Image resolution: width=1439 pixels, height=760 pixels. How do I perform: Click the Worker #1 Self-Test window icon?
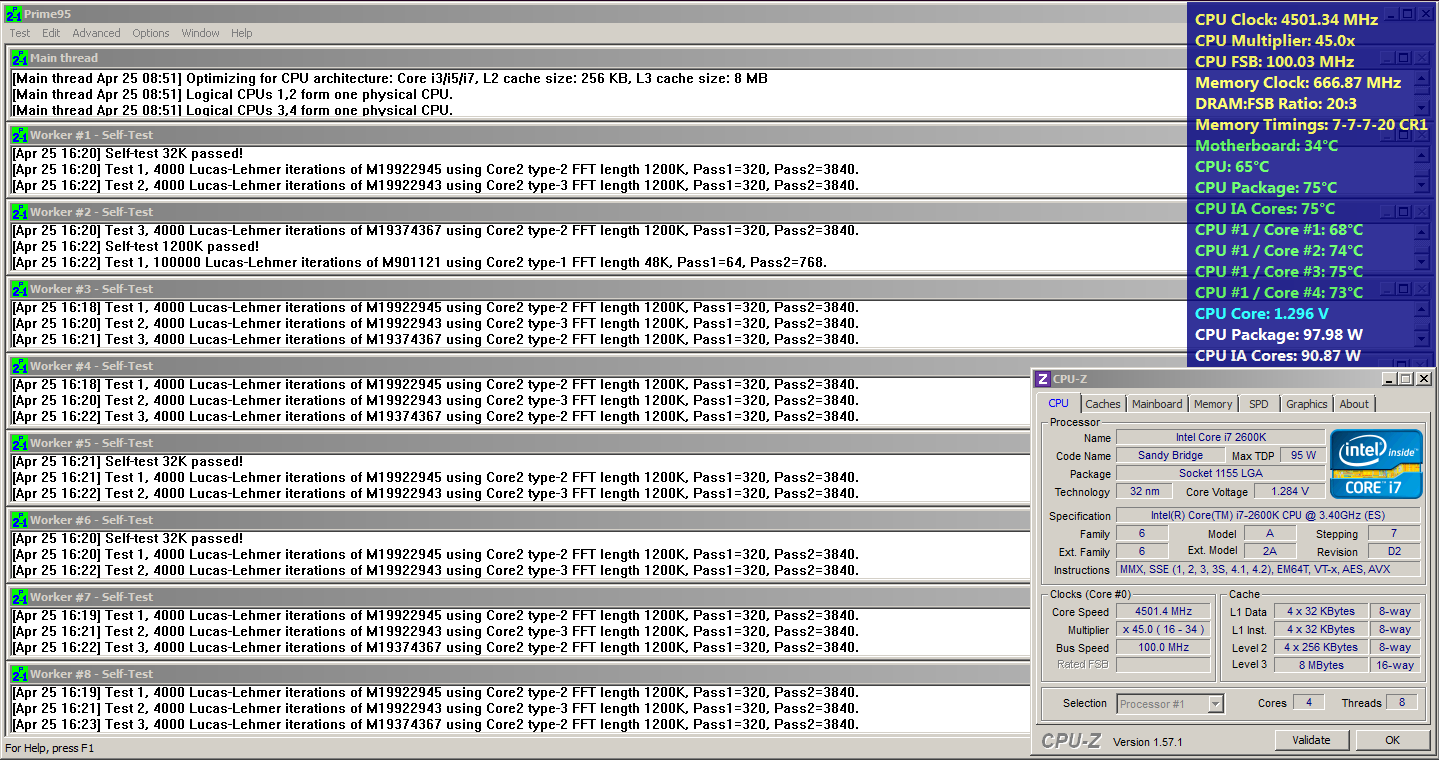(18, 135)
